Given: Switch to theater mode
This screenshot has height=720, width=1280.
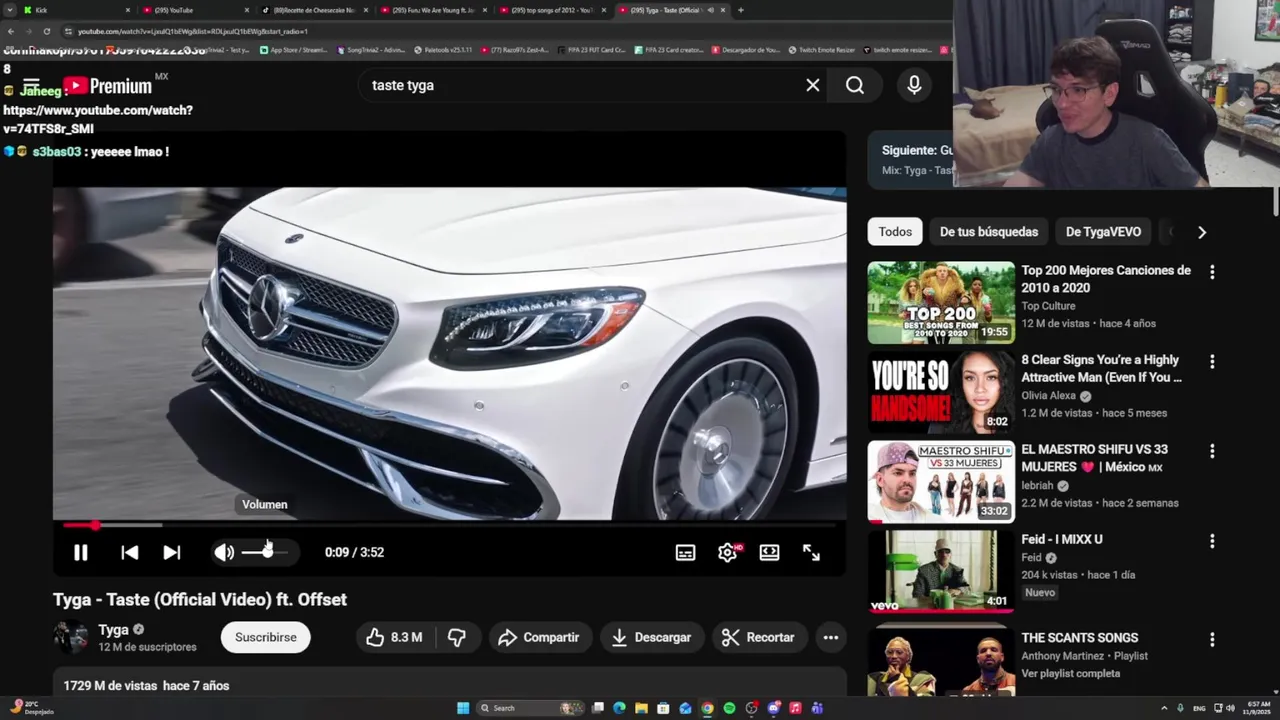Looking at the screenshot, I should [x=769, y=552].
